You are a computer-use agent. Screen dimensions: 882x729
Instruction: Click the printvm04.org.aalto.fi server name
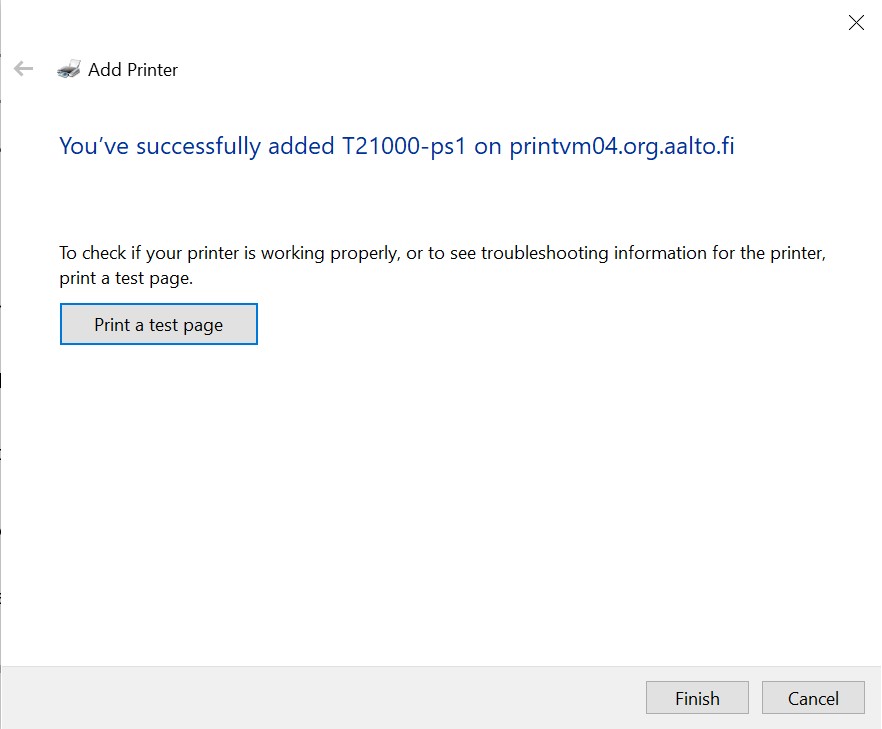(622, 147)
